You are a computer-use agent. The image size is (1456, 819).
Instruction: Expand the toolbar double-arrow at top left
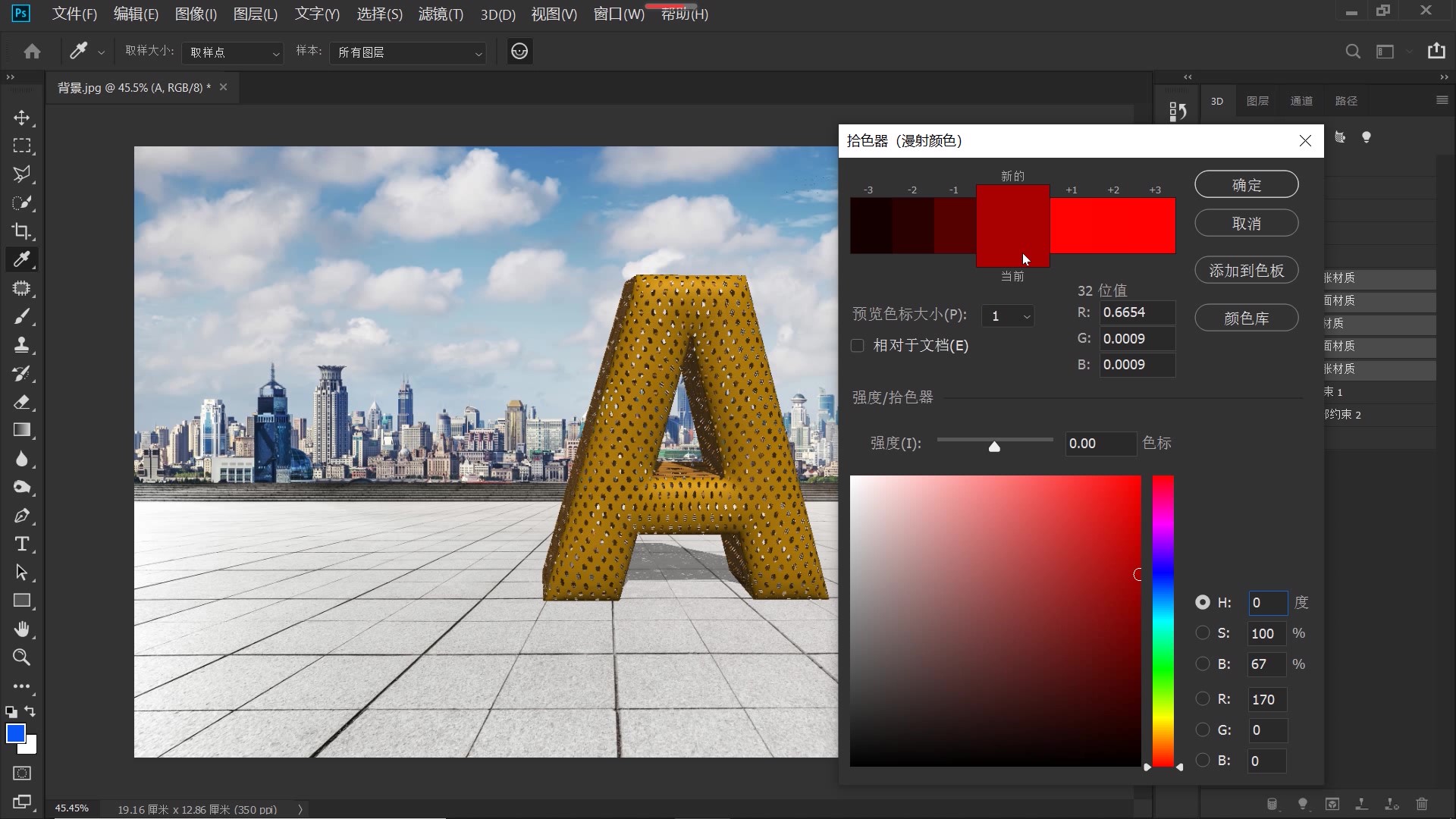11,77
